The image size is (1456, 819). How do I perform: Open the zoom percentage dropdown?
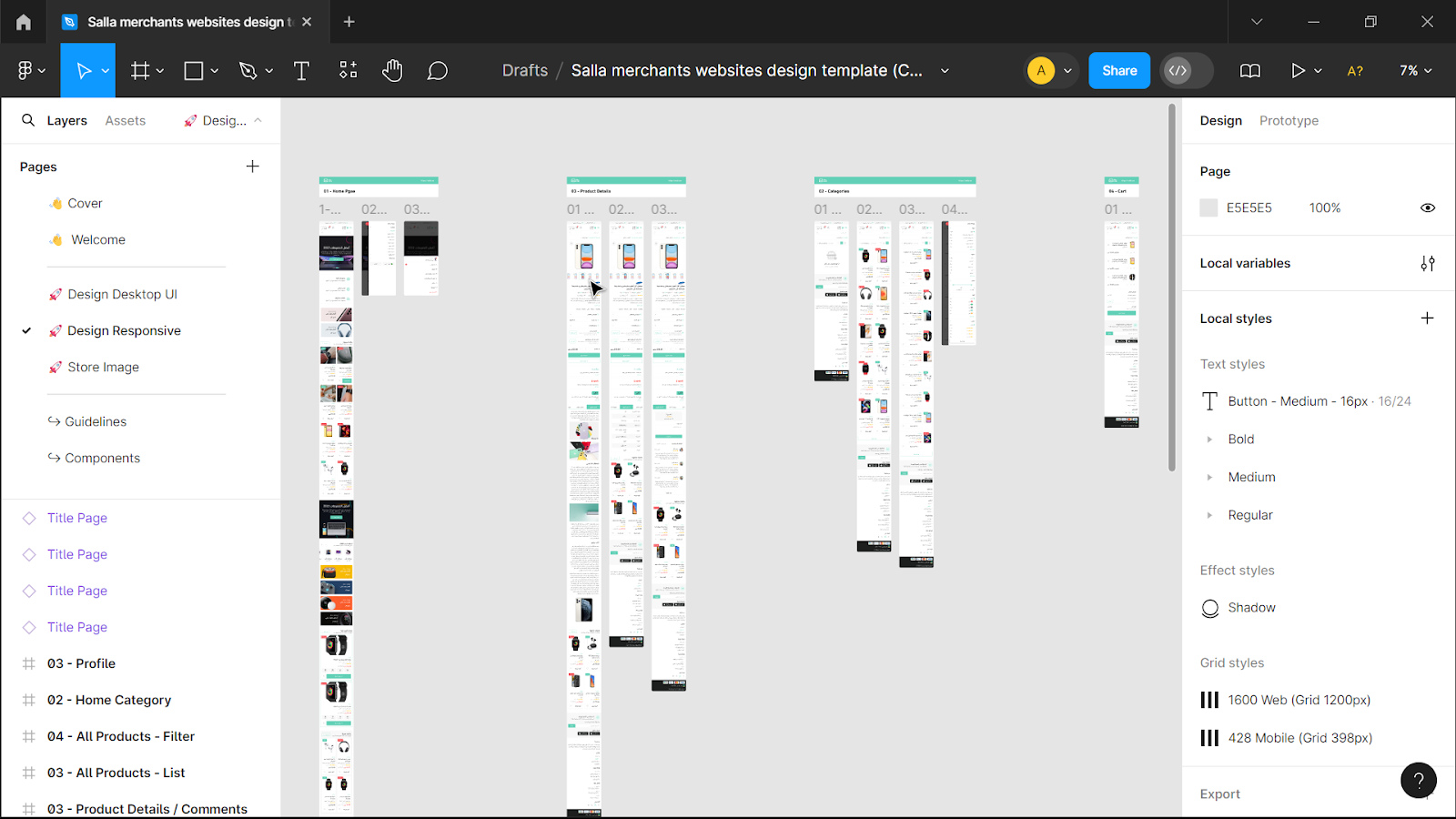coord(1413,70)
